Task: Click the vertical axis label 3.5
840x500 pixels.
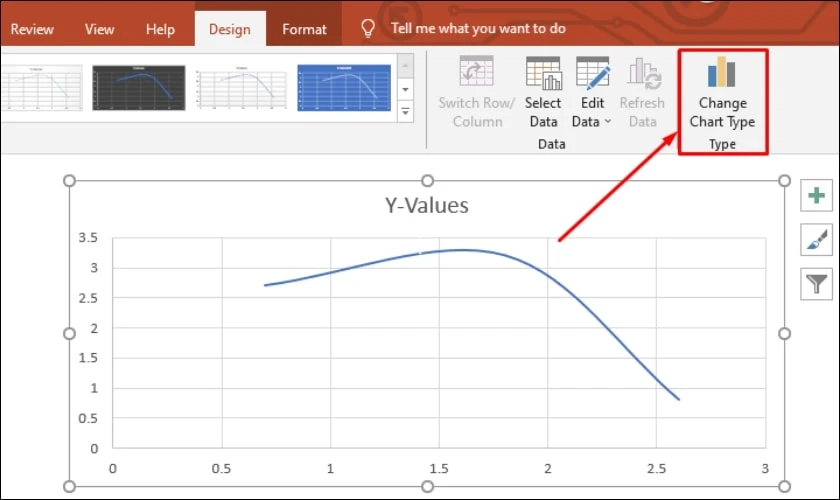Action: click(x=88, y=237)
